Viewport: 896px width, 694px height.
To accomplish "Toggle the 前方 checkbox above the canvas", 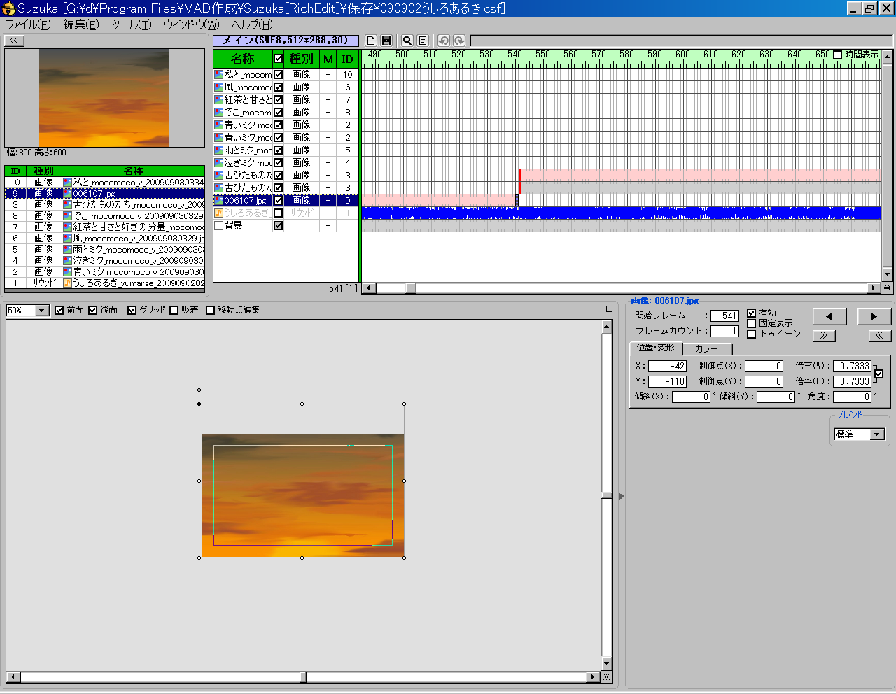I will (x=59, y=310).
